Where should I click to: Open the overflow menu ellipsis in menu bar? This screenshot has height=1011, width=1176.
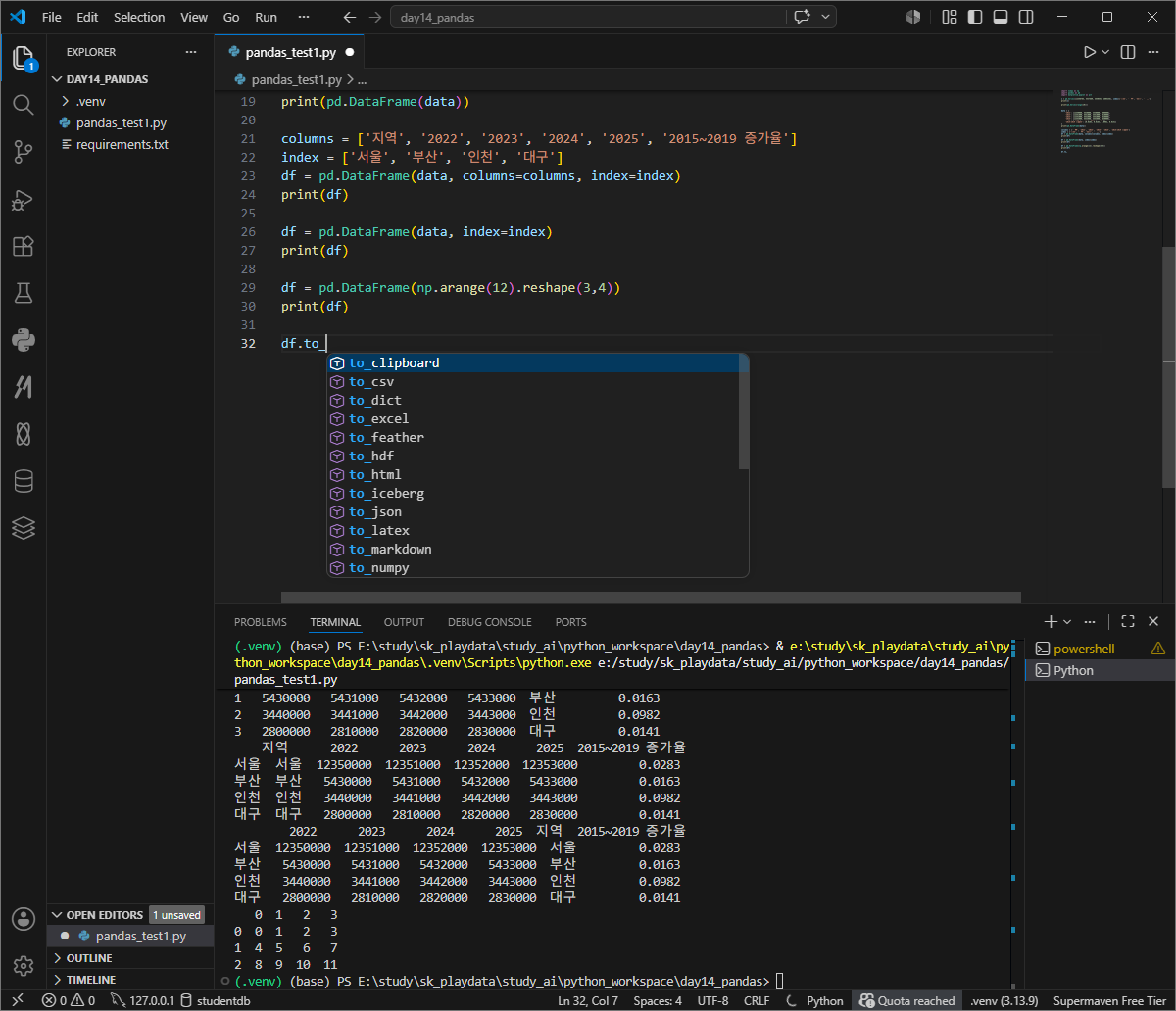[x=304, y=17]
